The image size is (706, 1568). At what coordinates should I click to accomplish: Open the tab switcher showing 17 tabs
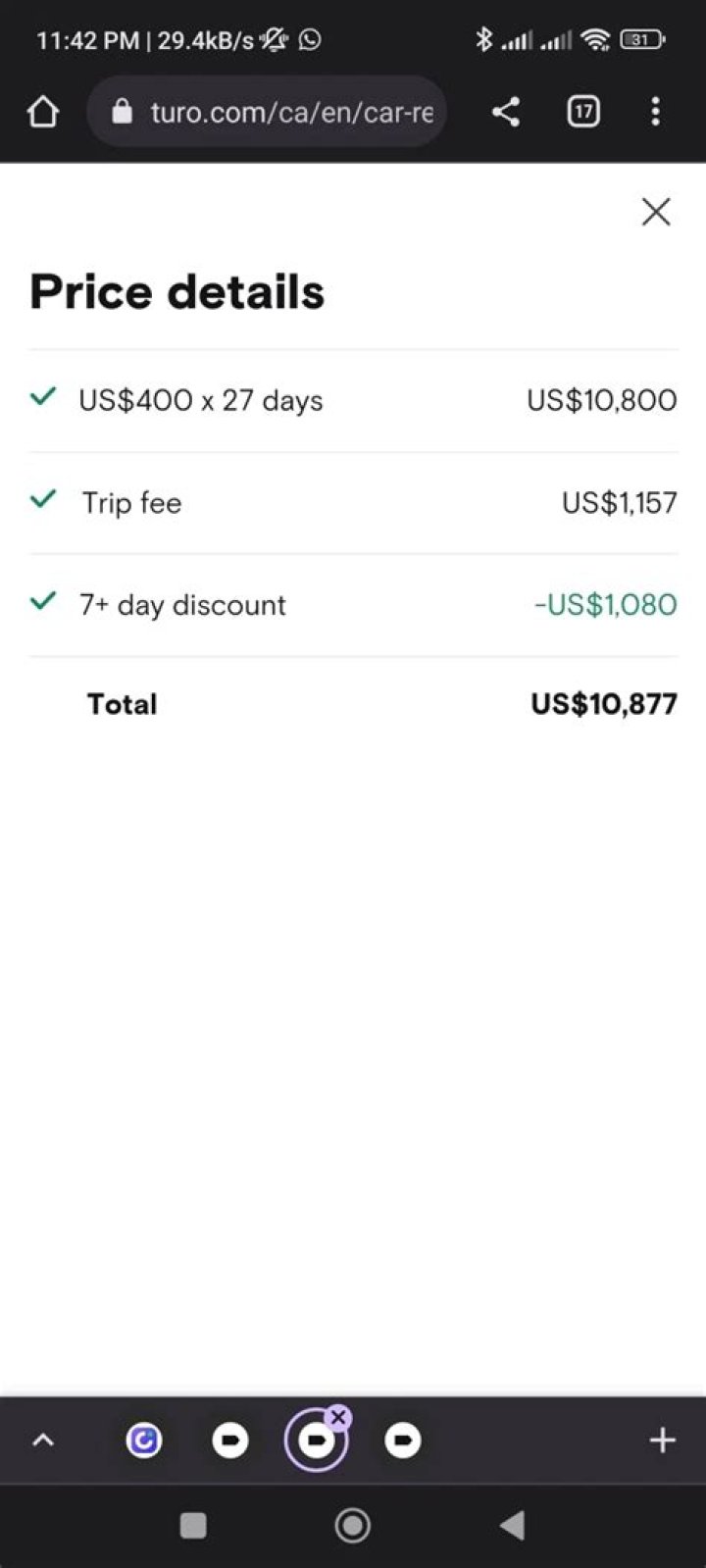[583, 113]
